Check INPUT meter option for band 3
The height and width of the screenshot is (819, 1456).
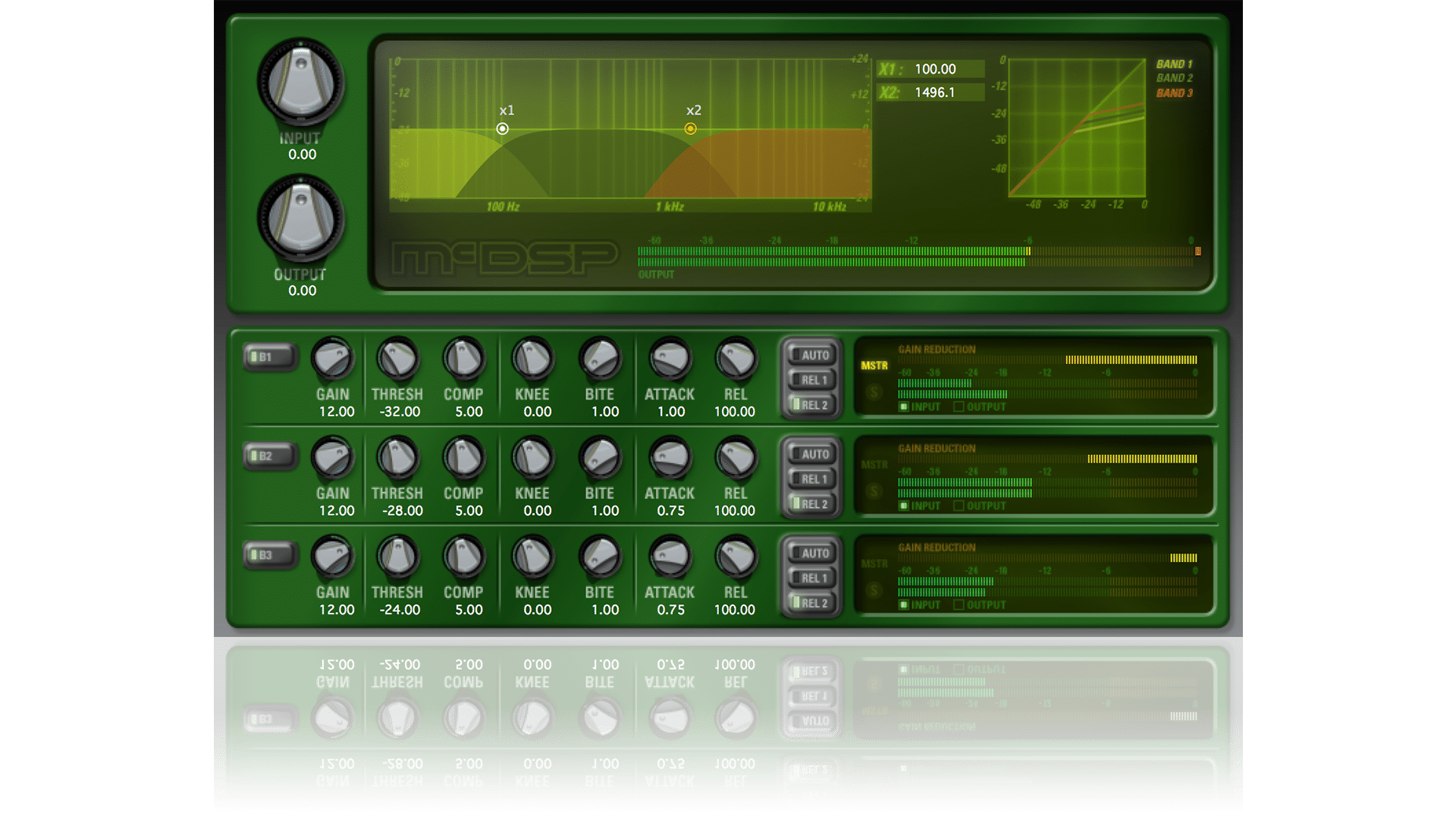click(x=903, y=605)
